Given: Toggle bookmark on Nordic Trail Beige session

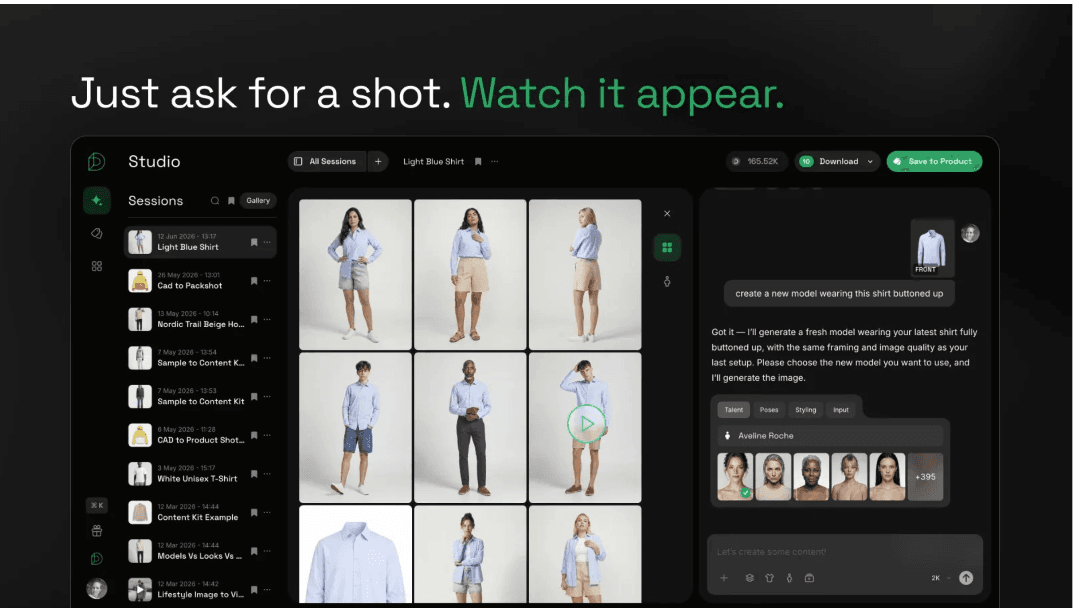Looking at the screenshot, I should point(254,319).
